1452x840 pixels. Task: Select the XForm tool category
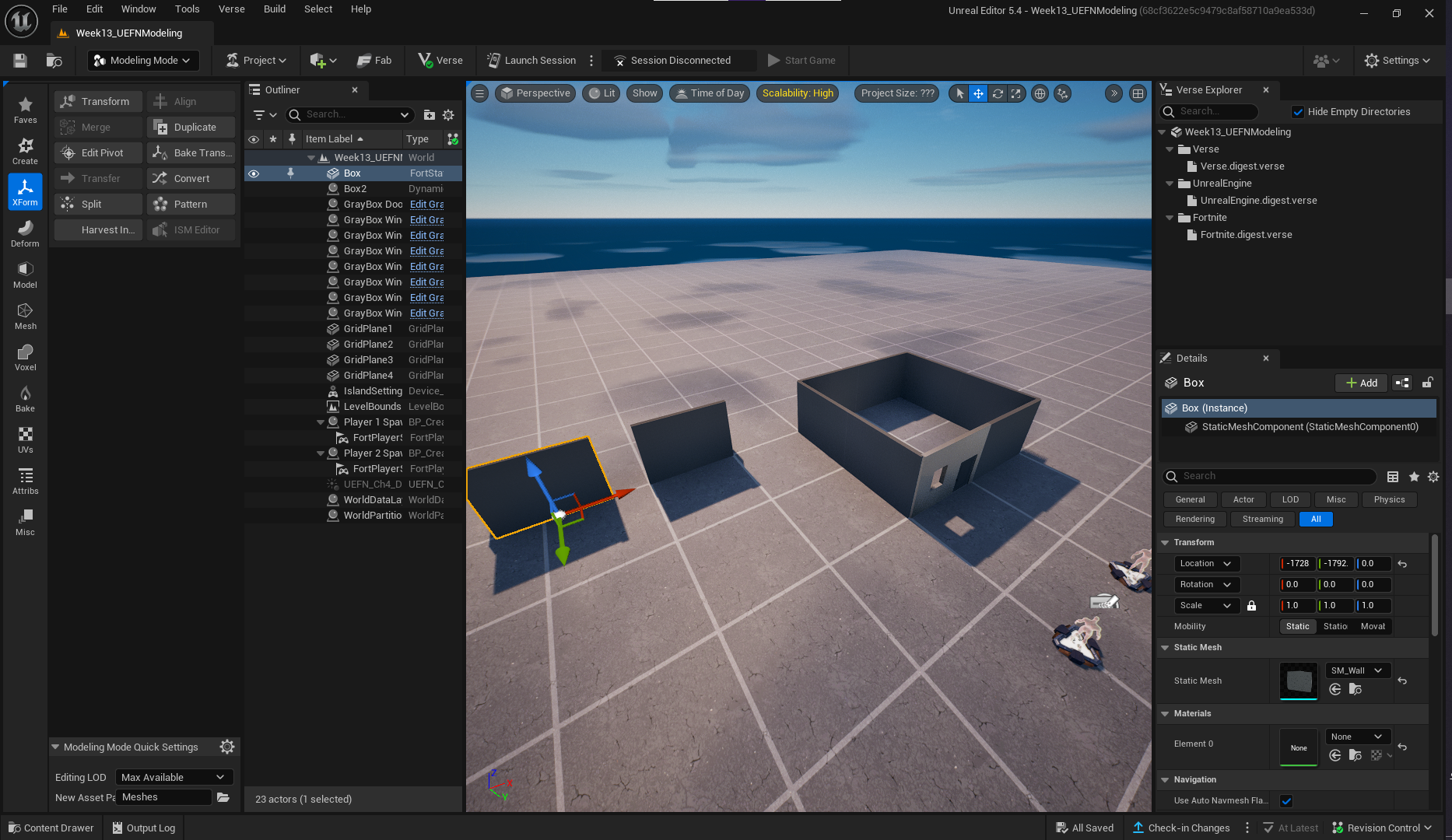tap(25, 192)
